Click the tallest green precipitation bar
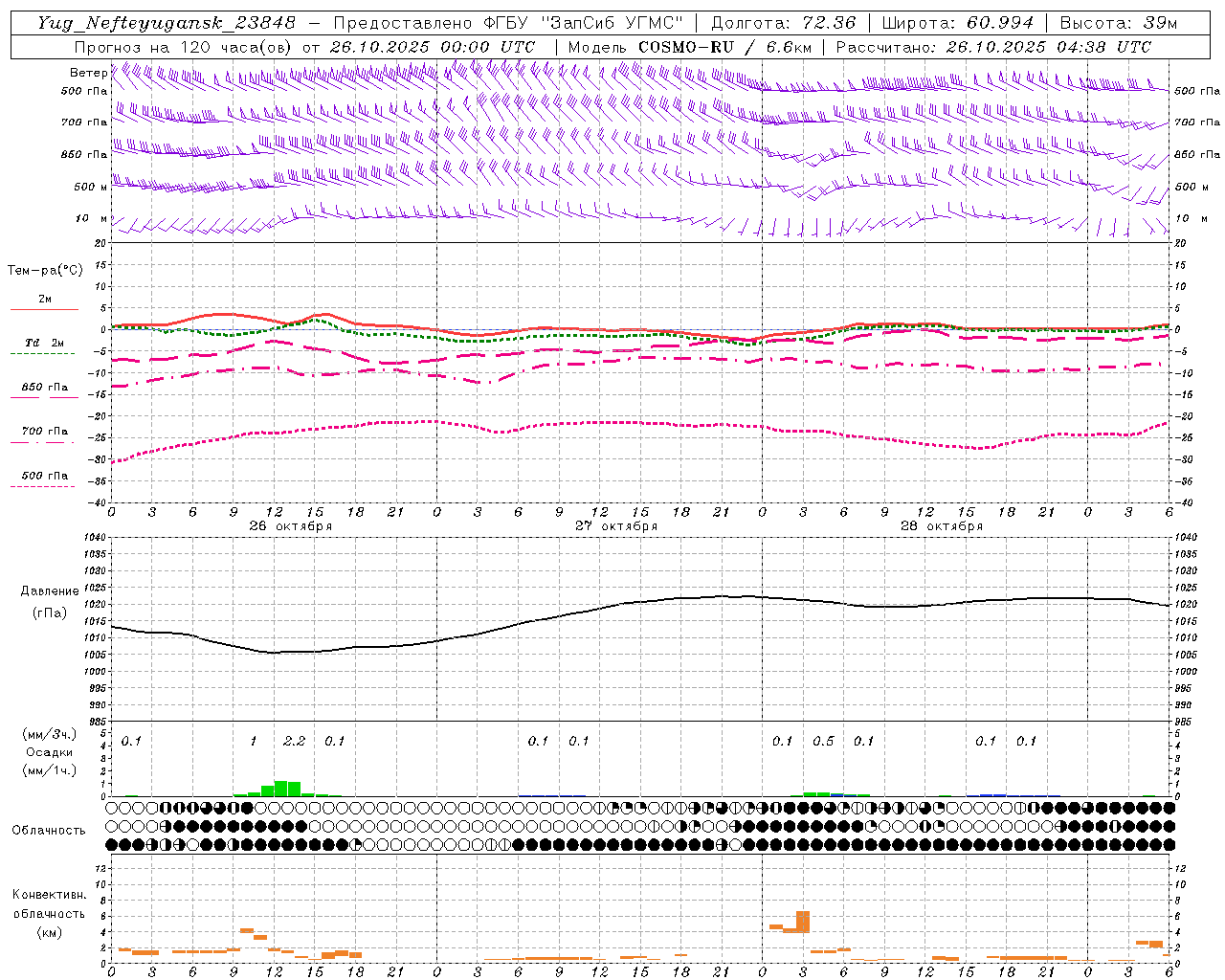Viewport: 1225px width, 980px height. coord(280,789)
